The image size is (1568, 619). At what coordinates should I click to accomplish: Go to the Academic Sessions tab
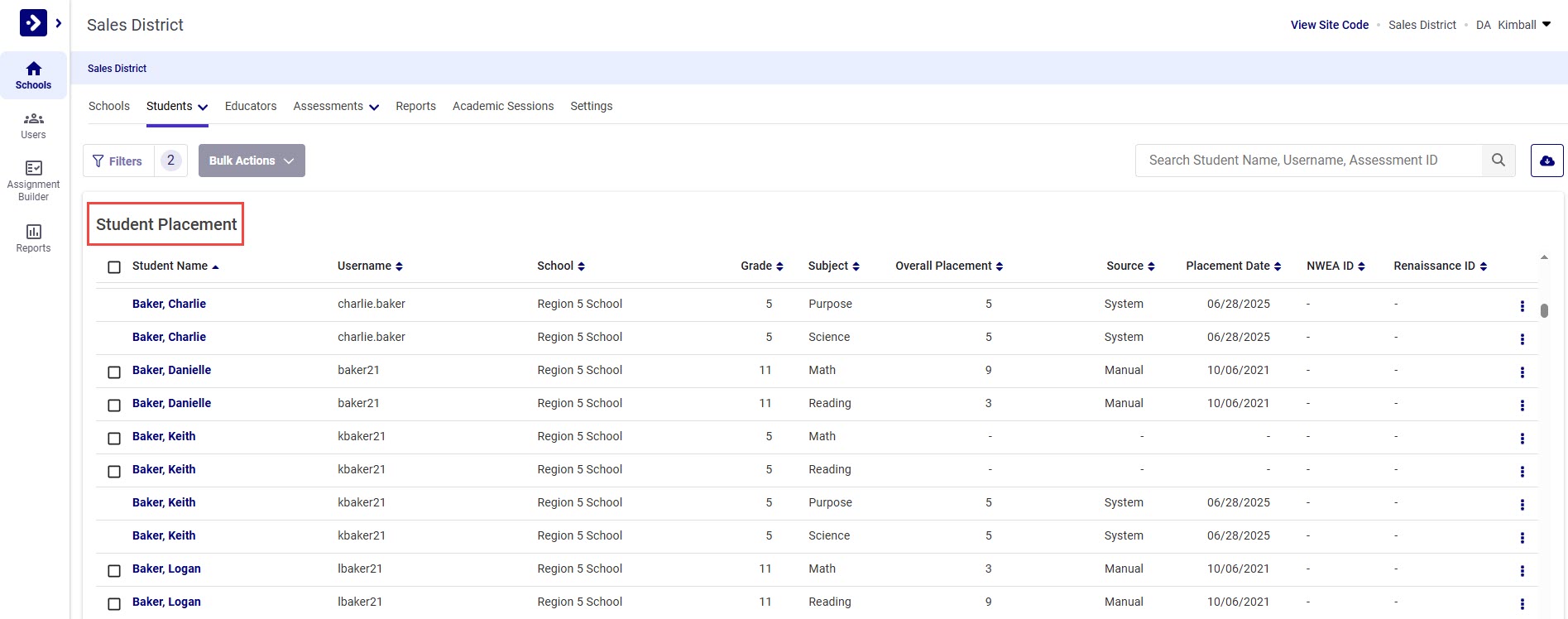(x=503, y=107)
